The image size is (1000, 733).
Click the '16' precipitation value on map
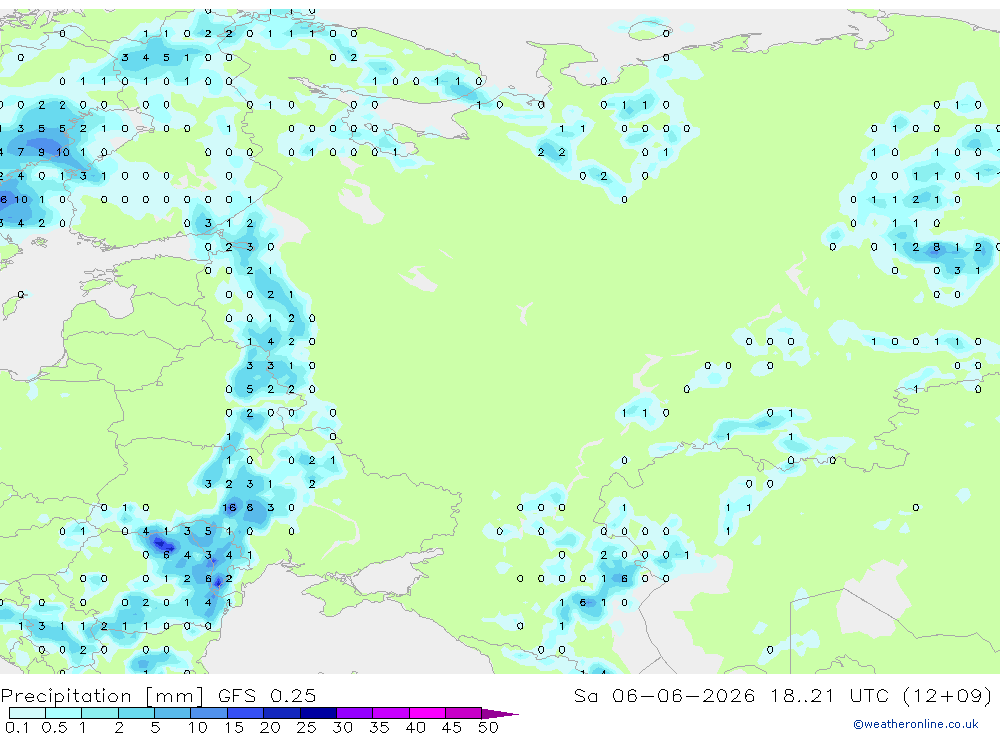pyautogui.click(x=229, y=508)
